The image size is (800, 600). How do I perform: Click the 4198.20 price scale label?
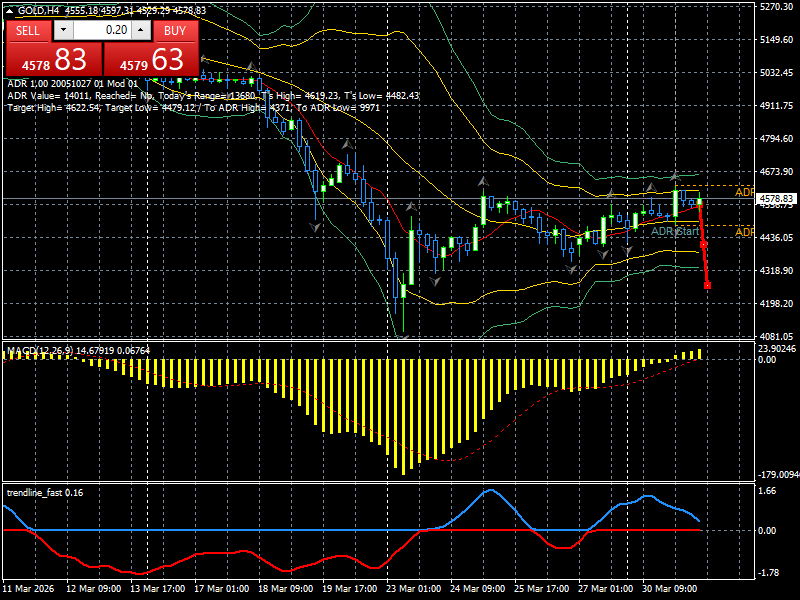[777, 304]
